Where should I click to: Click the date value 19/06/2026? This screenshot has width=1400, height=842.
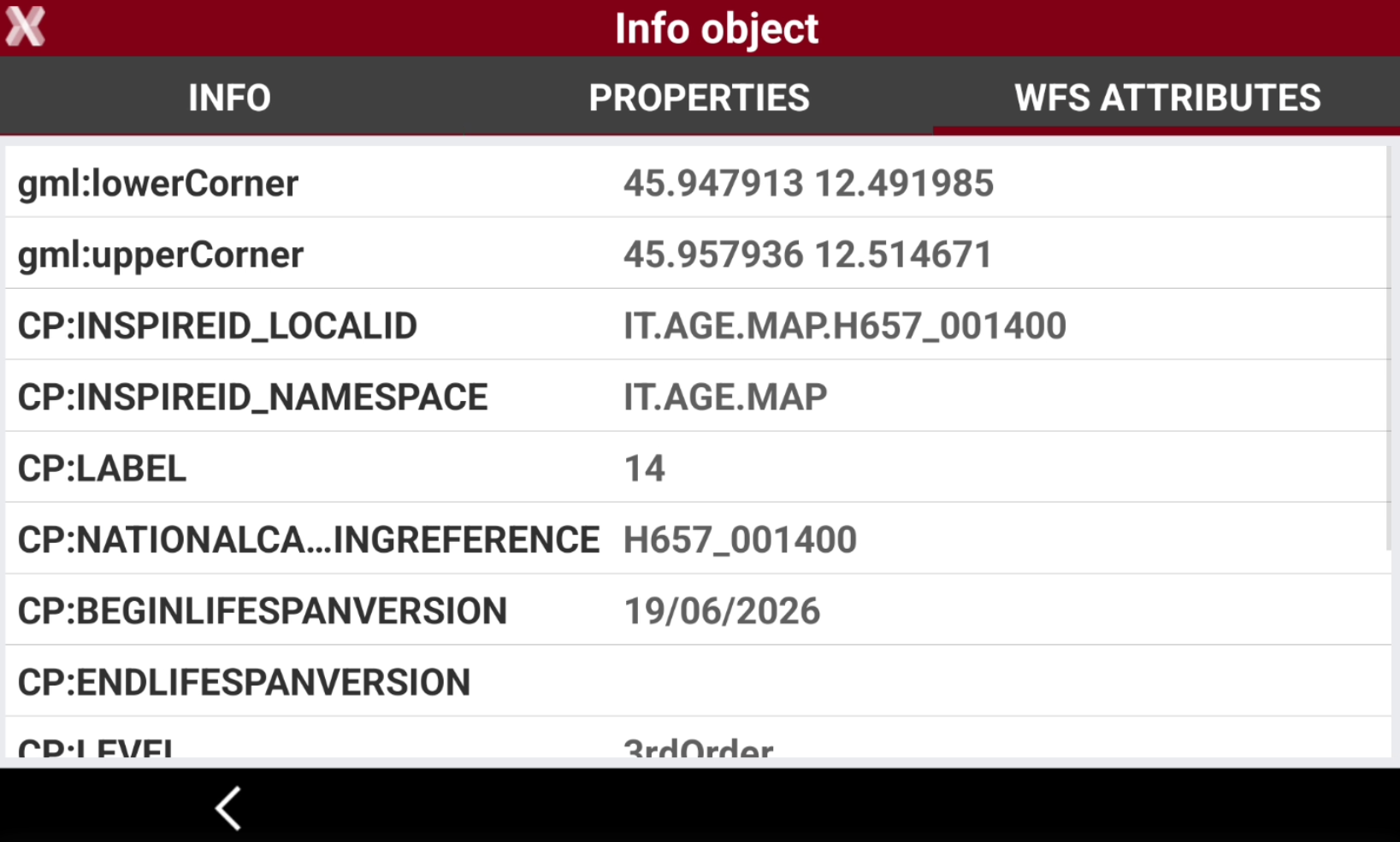722,611
